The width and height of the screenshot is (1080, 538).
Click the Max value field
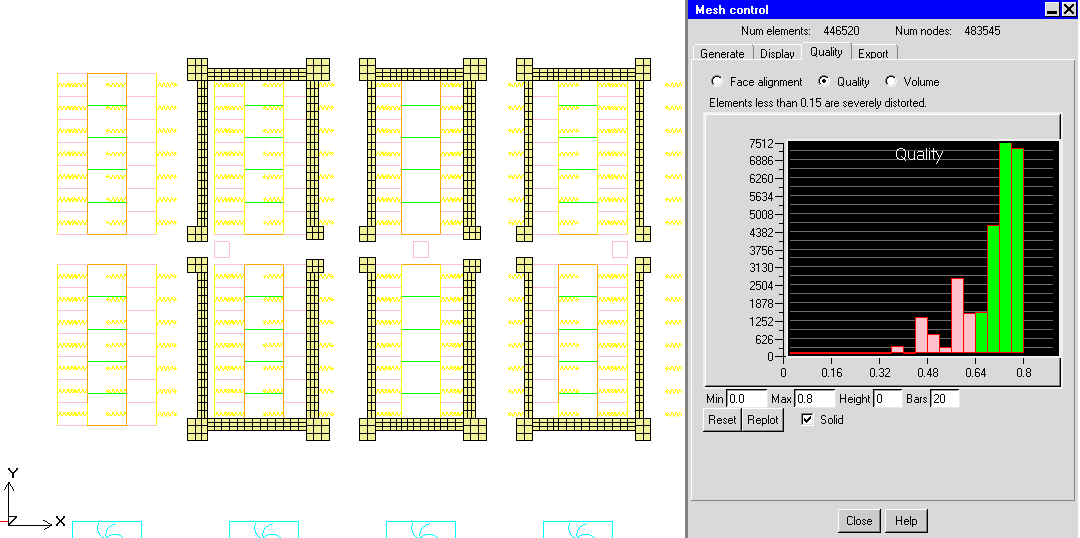tap(815, 399)
